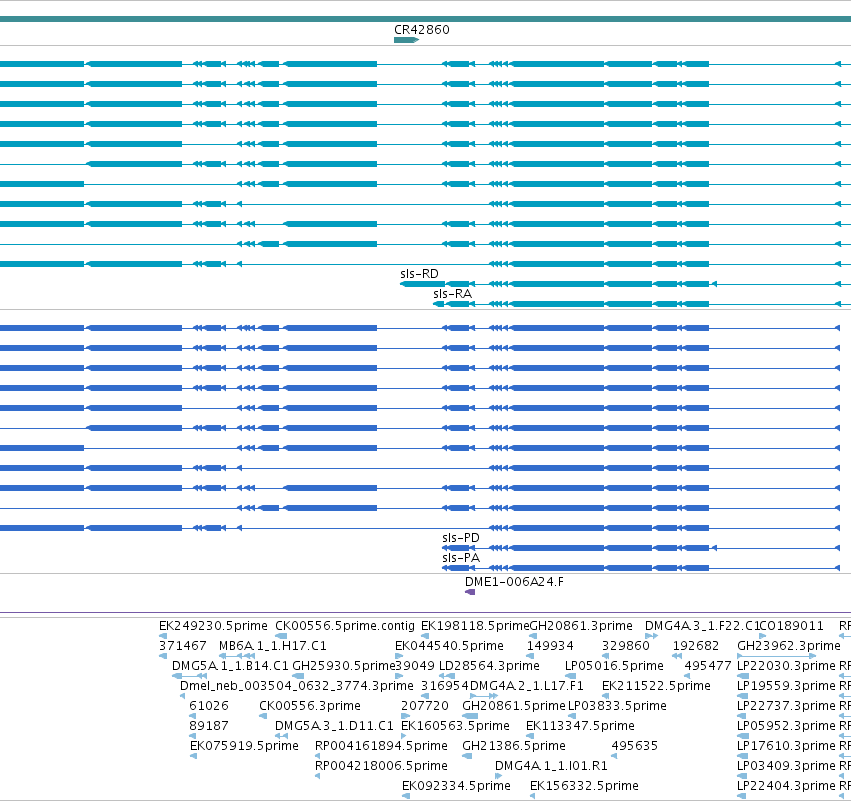The height and width of the screenshot is (801, 851).
Task: Select the 316954 feature label
Action: tap(444, 686)
